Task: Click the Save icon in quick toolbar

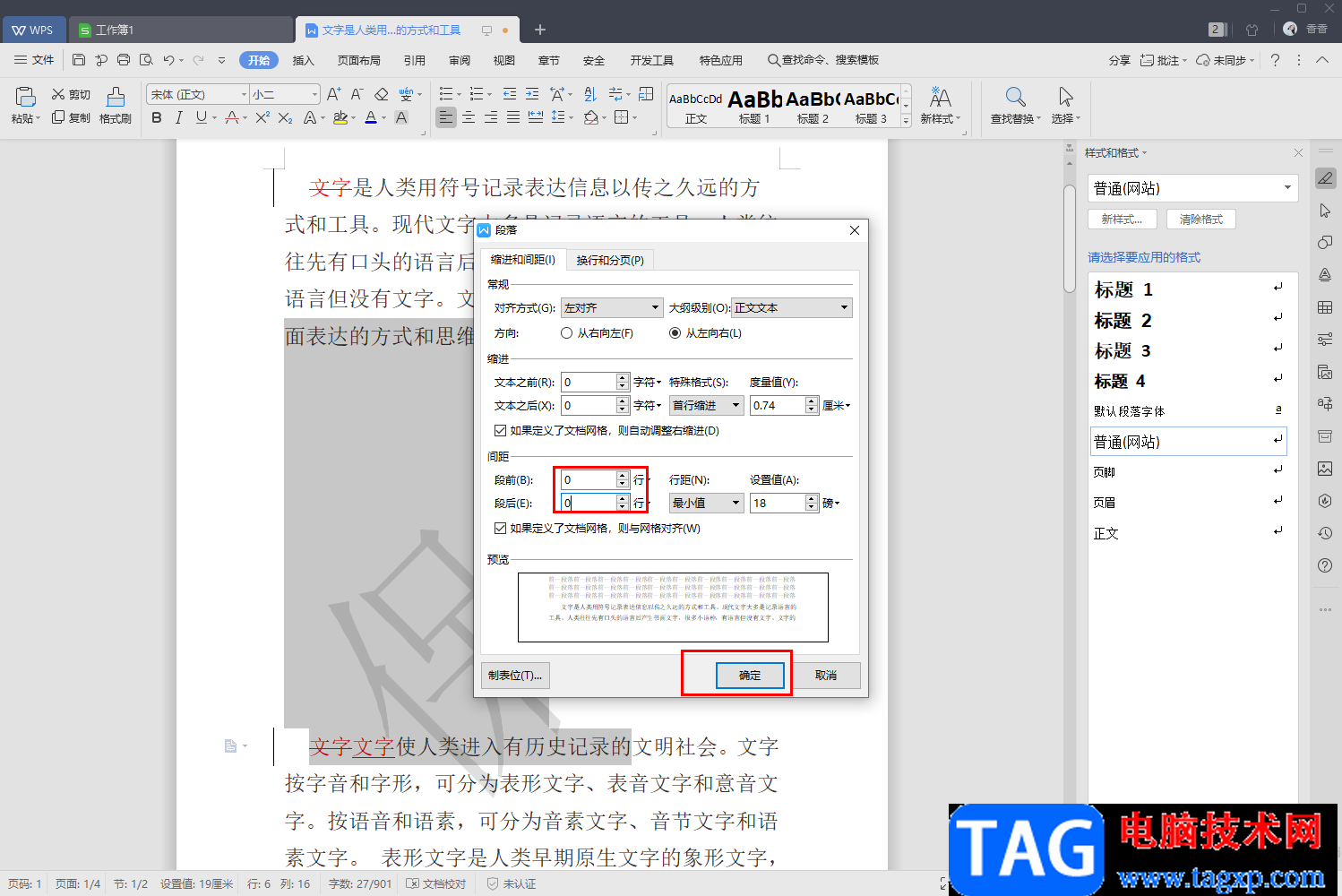Action: point(79,60)
